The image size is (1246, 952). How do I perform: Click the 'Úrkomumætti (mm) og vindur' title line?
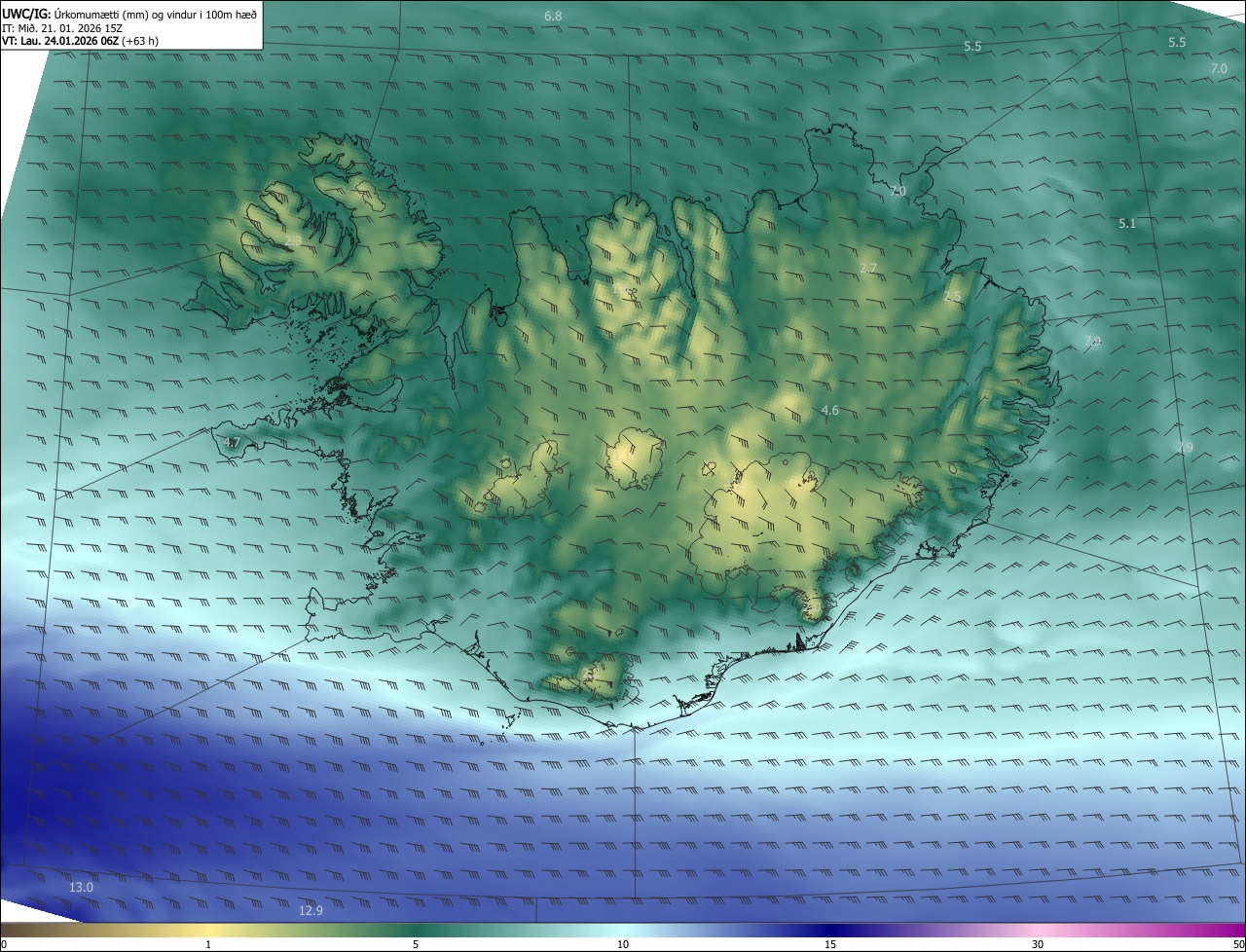[129, 15]
